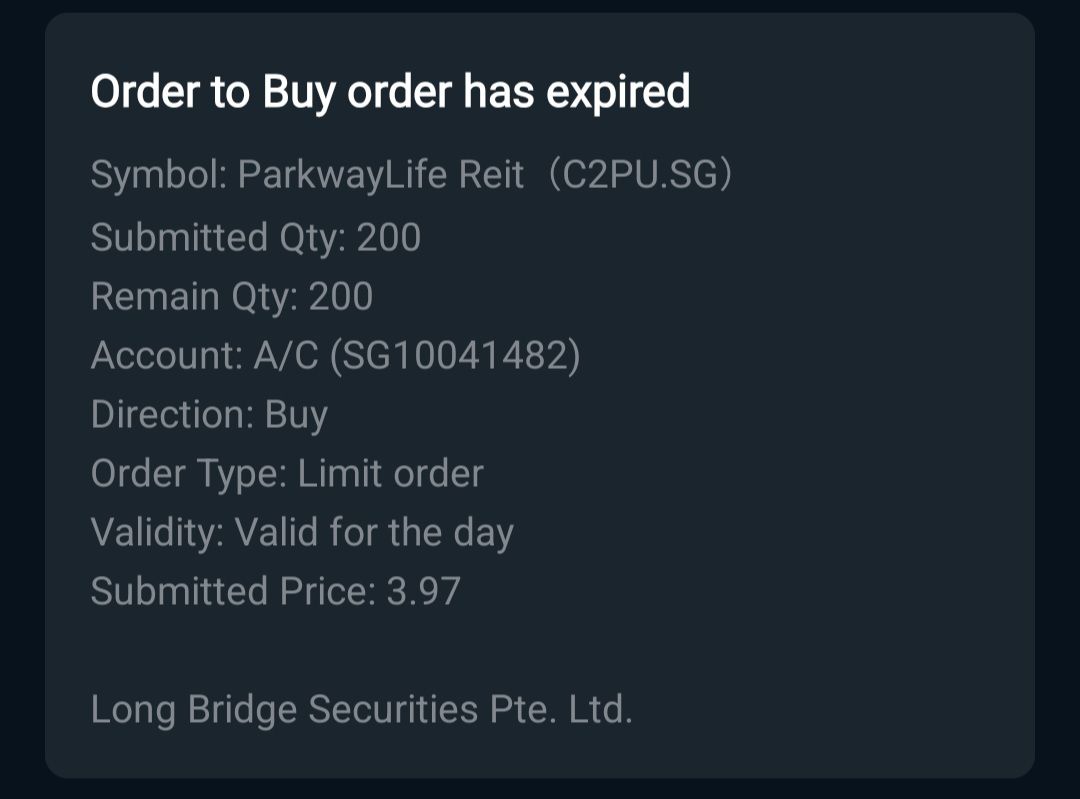Click the "Remain Qty:" label
Image resolution: width=1080 pixels, height=799 pixels.
pyautogui.click(x=194, y=297)
